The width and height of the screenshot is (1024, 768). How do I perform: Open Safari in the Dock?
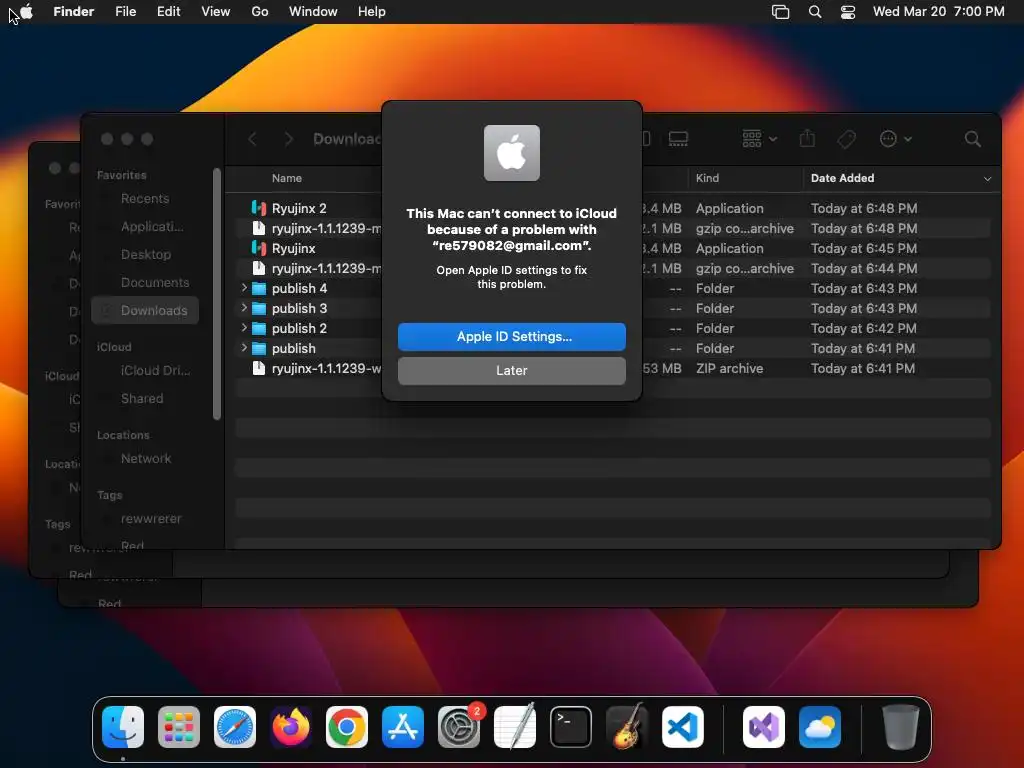(x=235, y=727)
